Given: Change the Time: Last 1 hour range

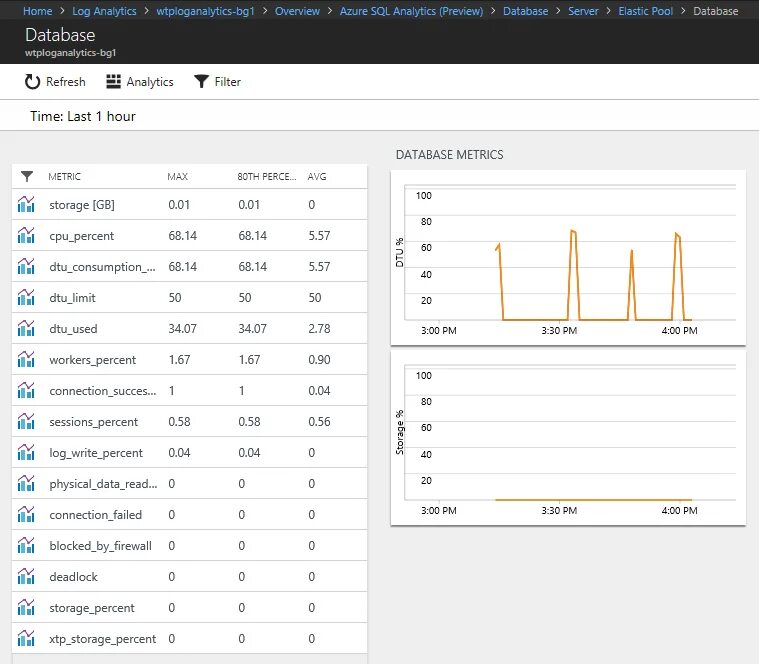Looking at the screenshot, I should coord(83,116).
